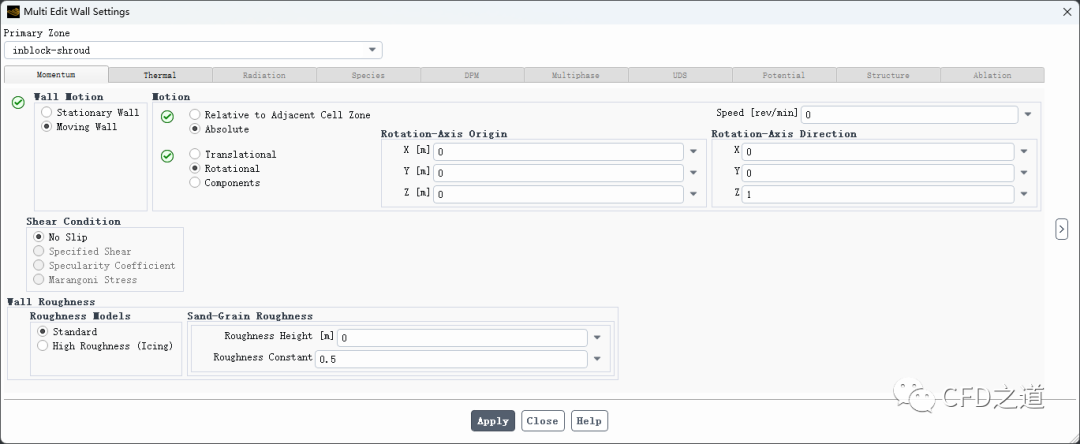1080x444 pixels.
Task: Switch to the Thermal tab
Action: point(160,75)
